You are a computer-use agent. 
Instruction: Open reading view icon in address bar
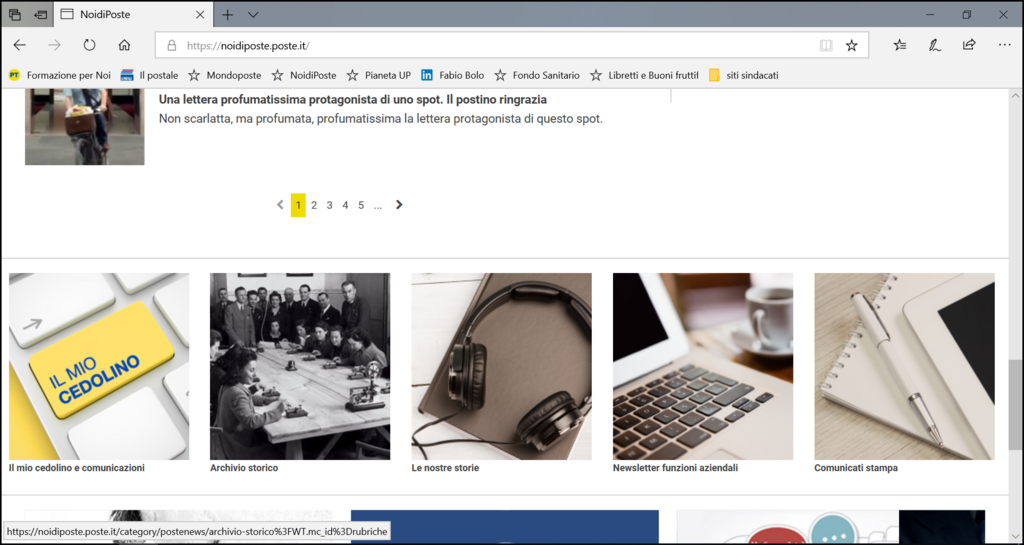[x=826, y=45]
